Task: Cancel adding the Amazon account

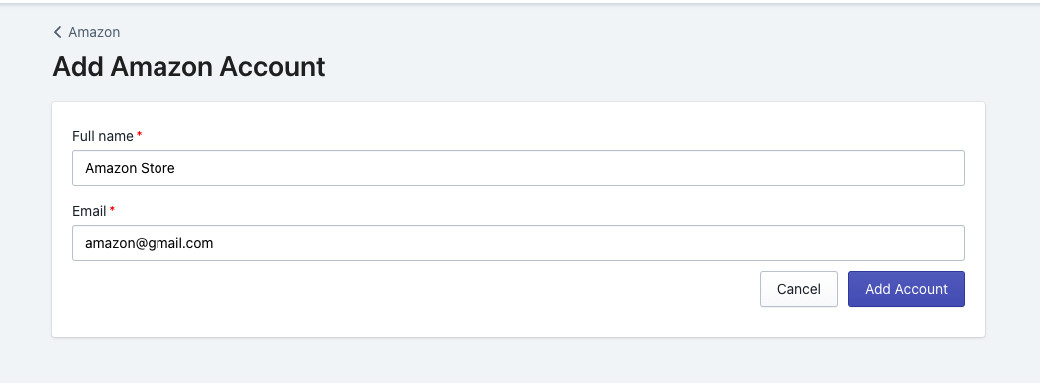Action: point(799,289)
